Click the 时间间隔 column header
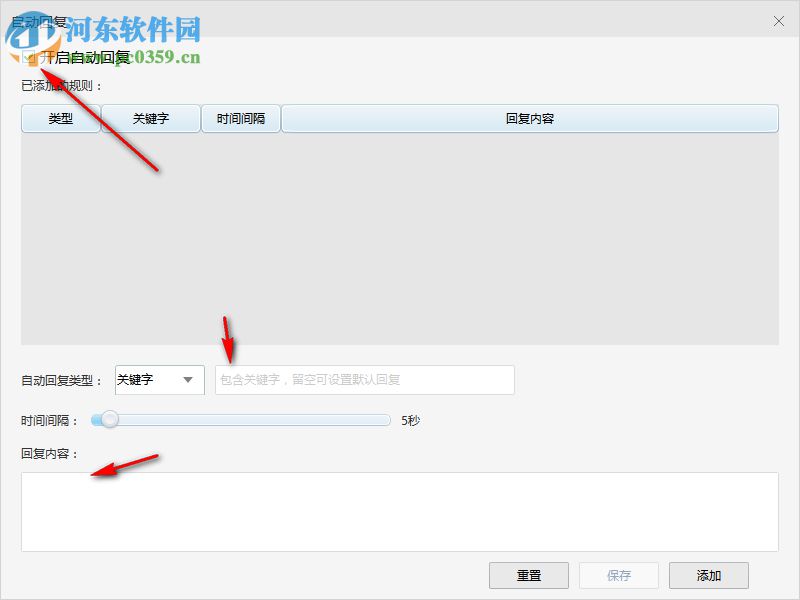Image resolution: width=800 pixels, height=600 pixels. (240, 118)
